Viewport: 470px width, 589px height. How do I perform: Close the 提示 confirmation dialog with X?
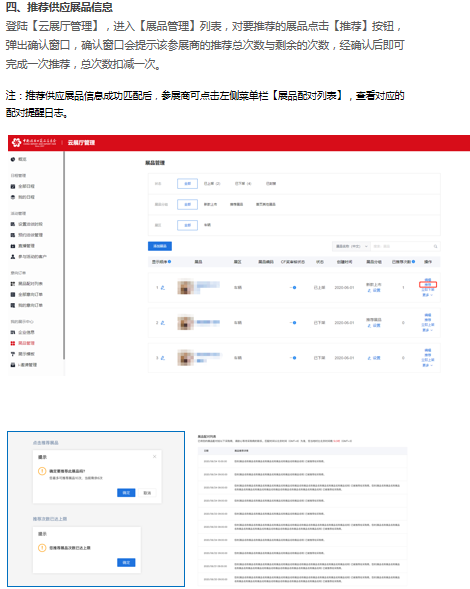[154, 456]
